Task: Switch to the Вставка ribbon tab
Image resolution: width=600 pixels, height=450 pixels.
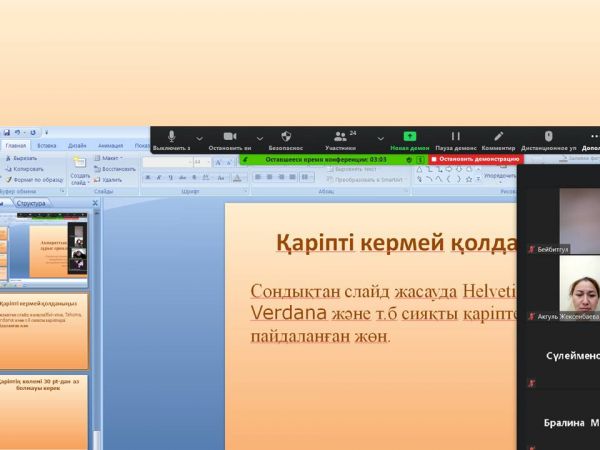Action: tap(47, 146)
